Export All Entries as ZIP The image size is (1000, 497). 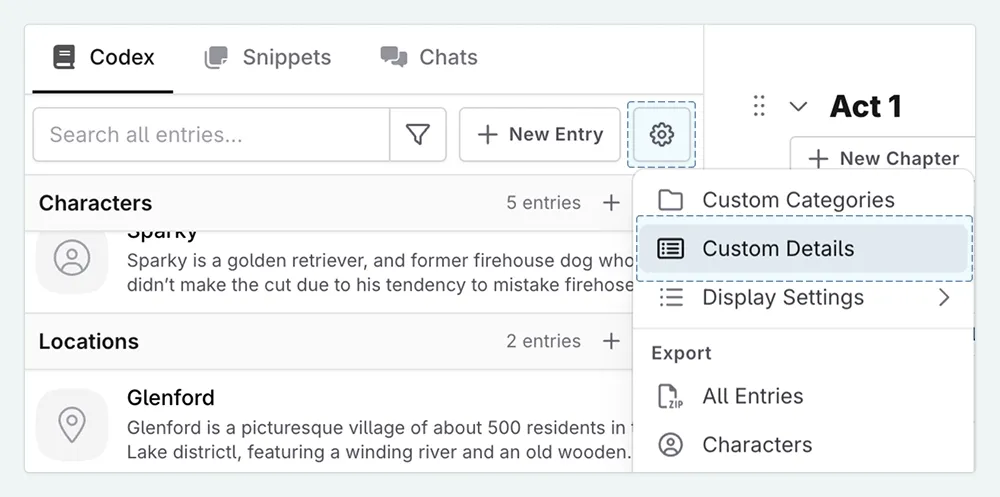752,396
